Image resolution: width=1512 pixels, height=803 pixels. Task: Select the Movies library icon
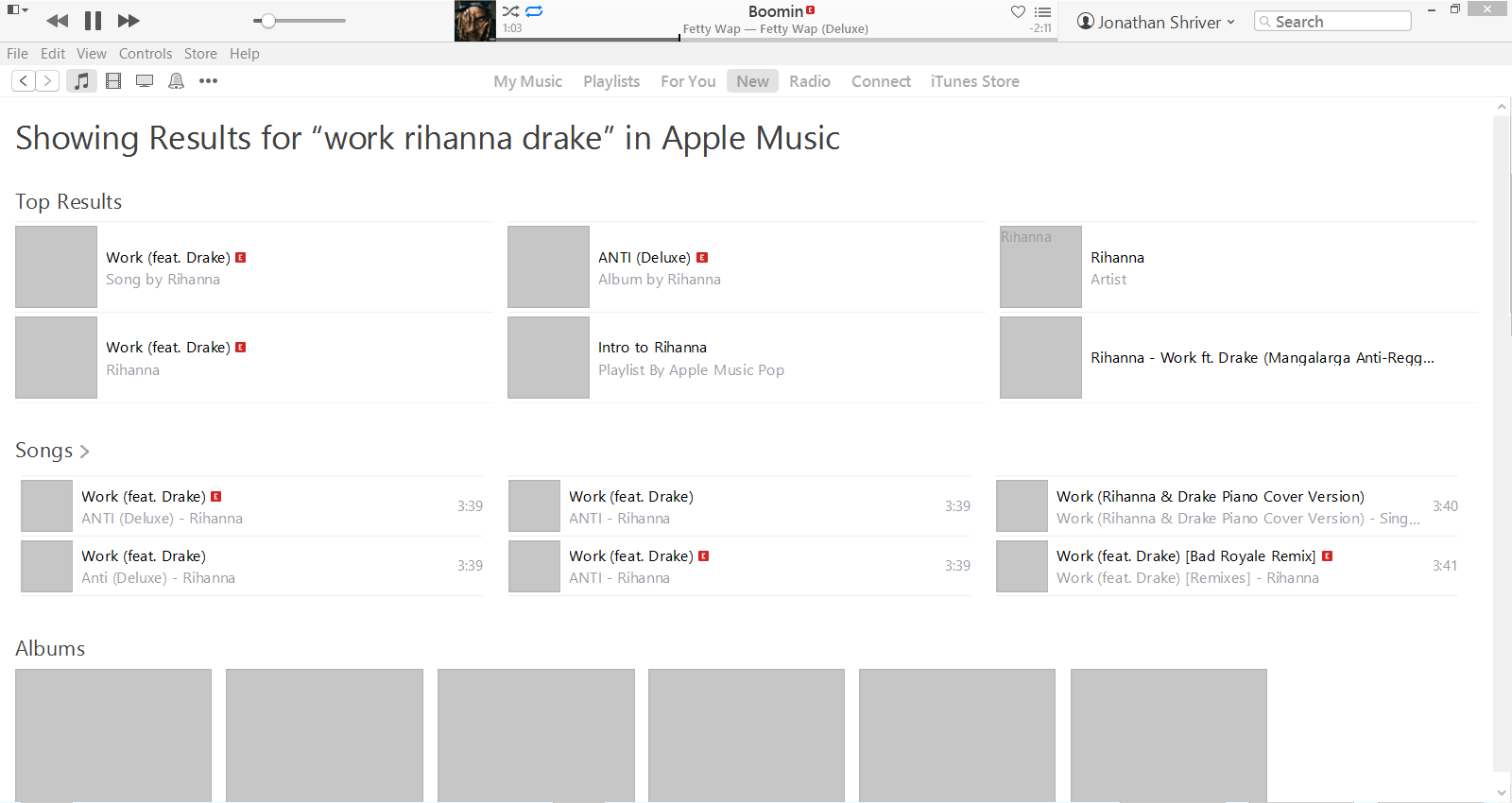pos(113,81)
